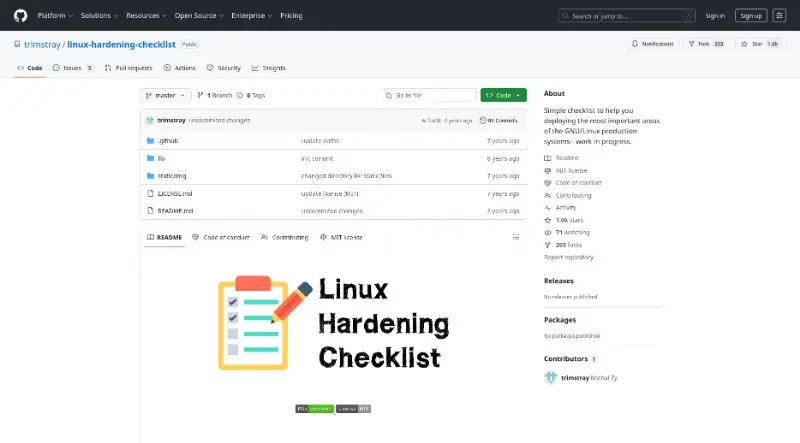Expand the Resources menu
The image size is (800, 443).
click(146, 15)
